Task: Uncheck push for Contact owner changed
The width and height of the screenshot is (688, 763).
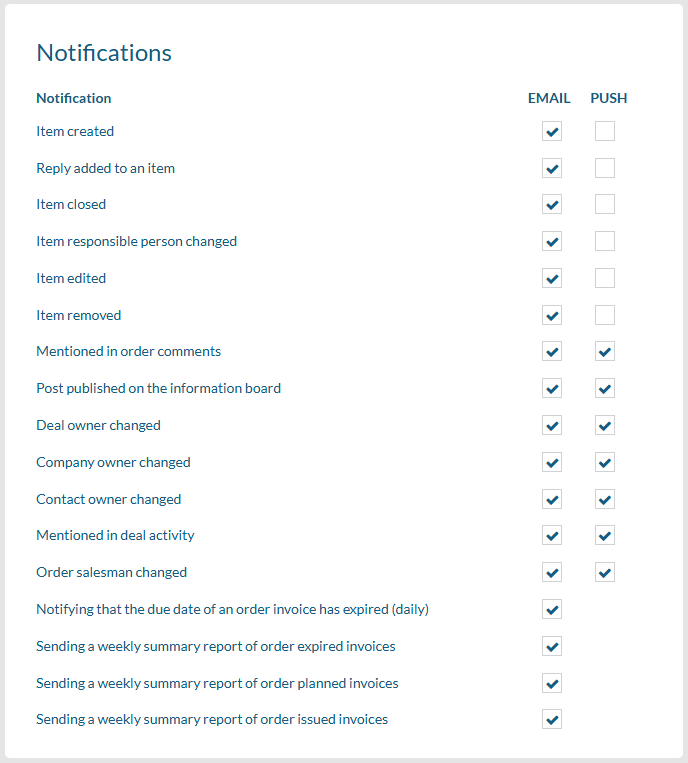Action: 604,499
